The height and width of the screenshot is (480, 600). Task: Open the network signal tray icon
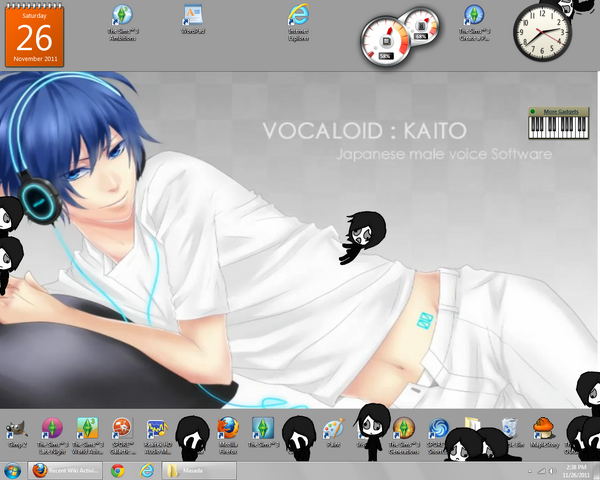click(541, 471)
